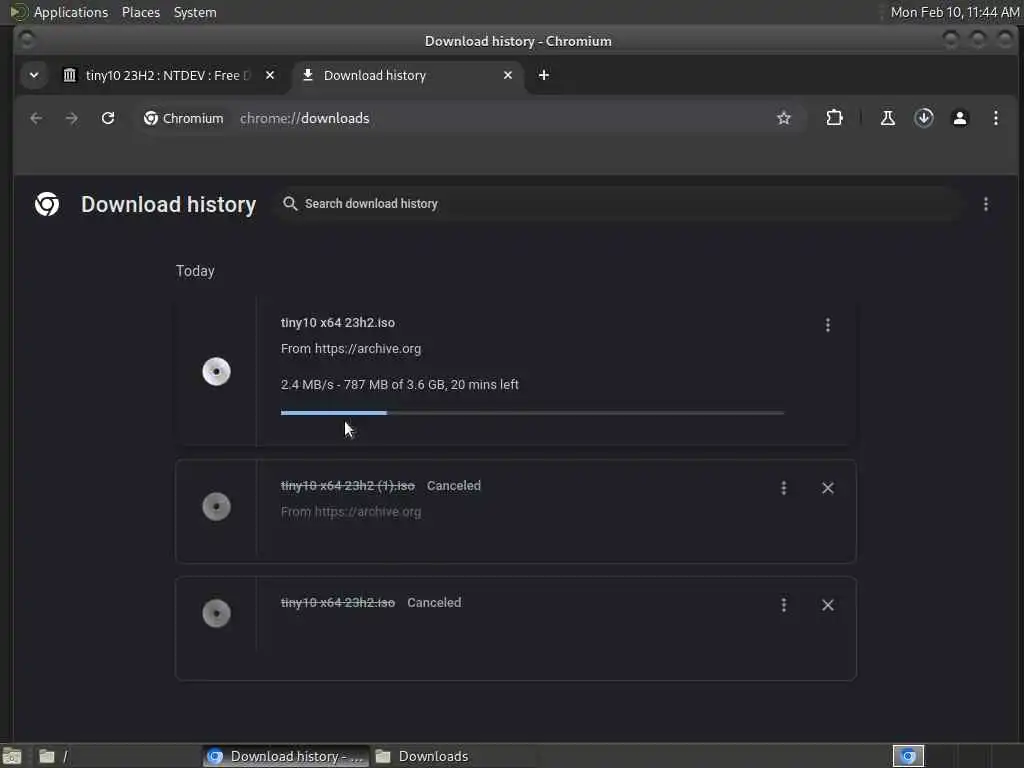Remove tiny10 x64 23h2 (1).iso from list
Screen dimensions: 1024x768
[x=827, y=488]
